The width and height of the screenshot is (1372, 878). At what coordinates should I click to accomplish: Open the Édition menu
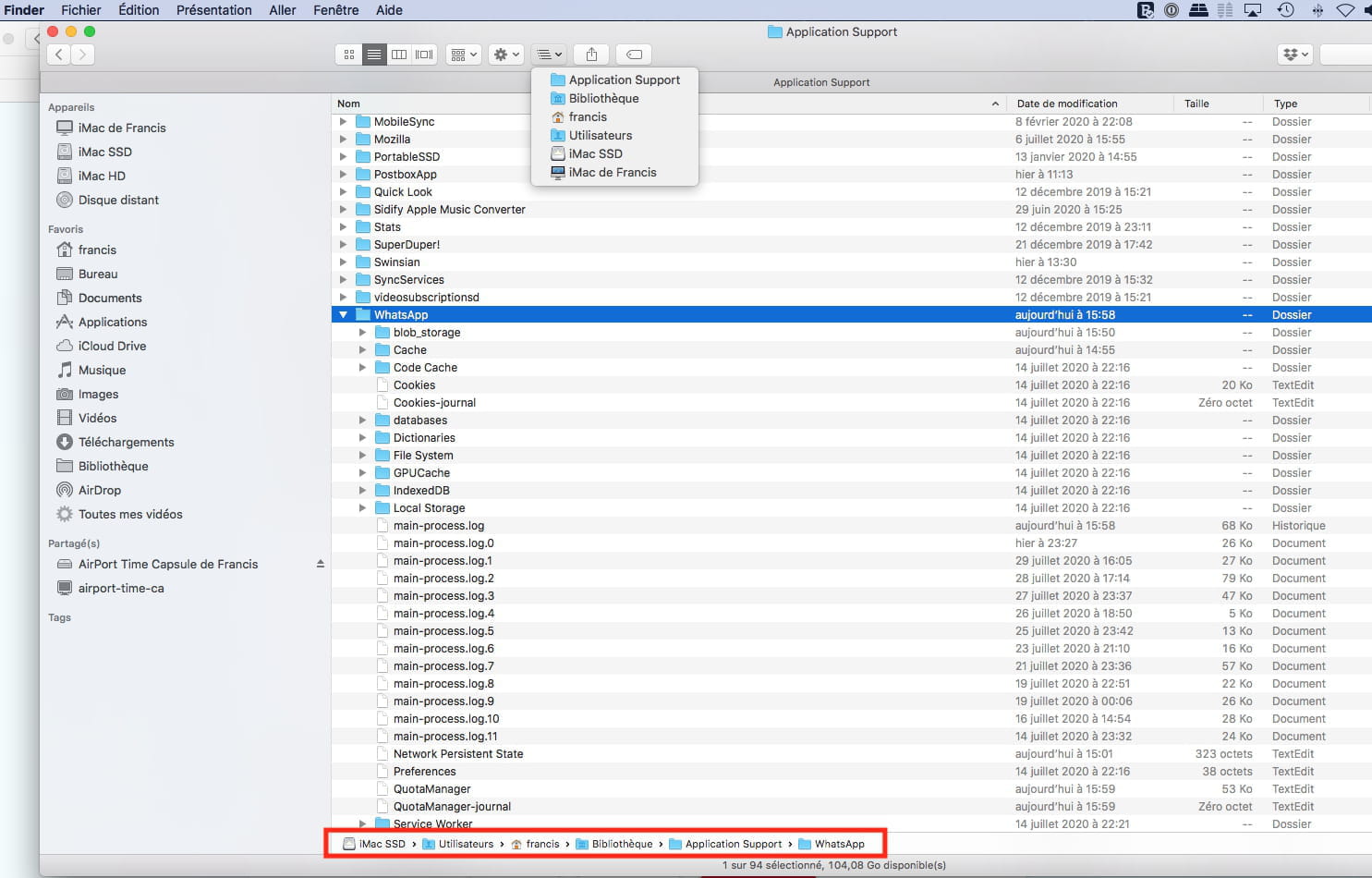(139, 10)
